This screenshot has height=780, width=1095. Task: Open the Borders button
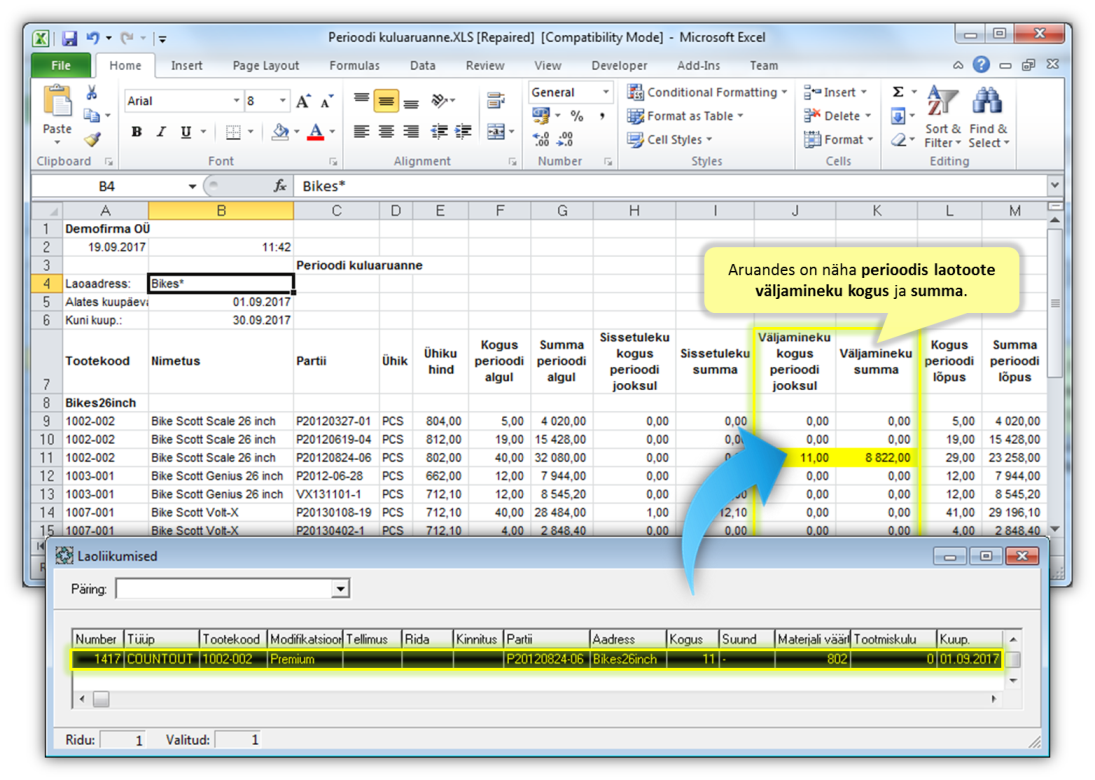pyautogui.click(x=233, y=131)
